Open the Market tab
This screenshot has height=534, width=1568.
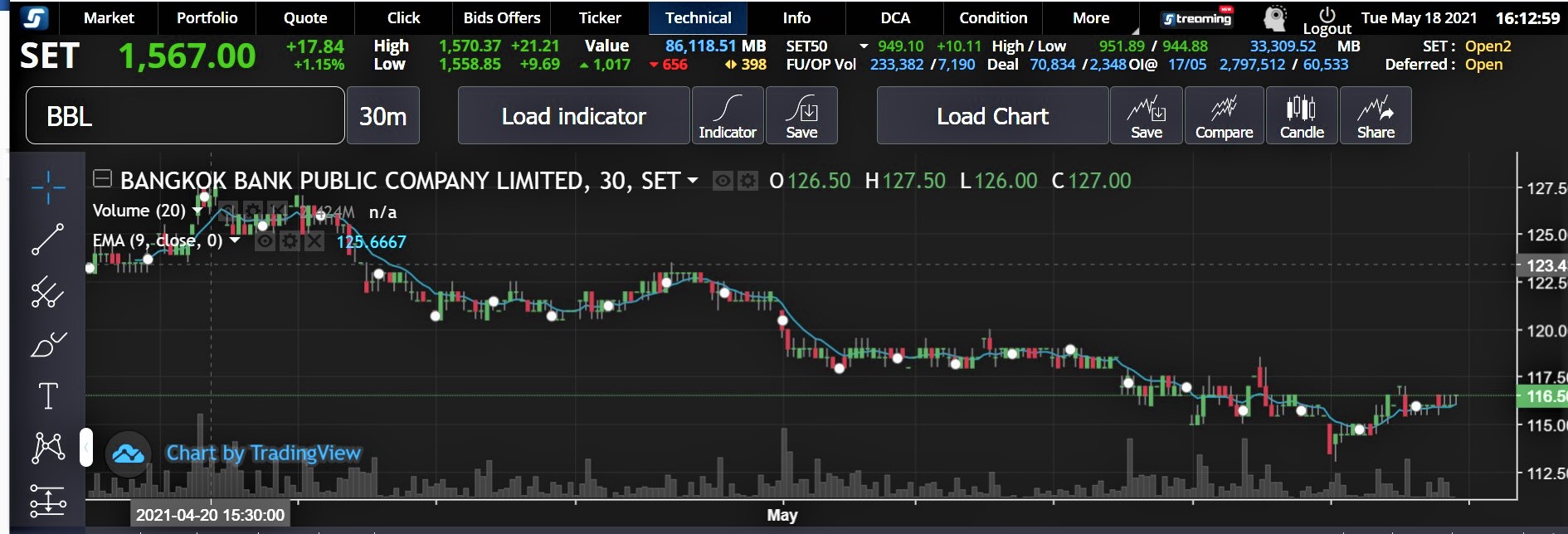(x=109, y=17)
